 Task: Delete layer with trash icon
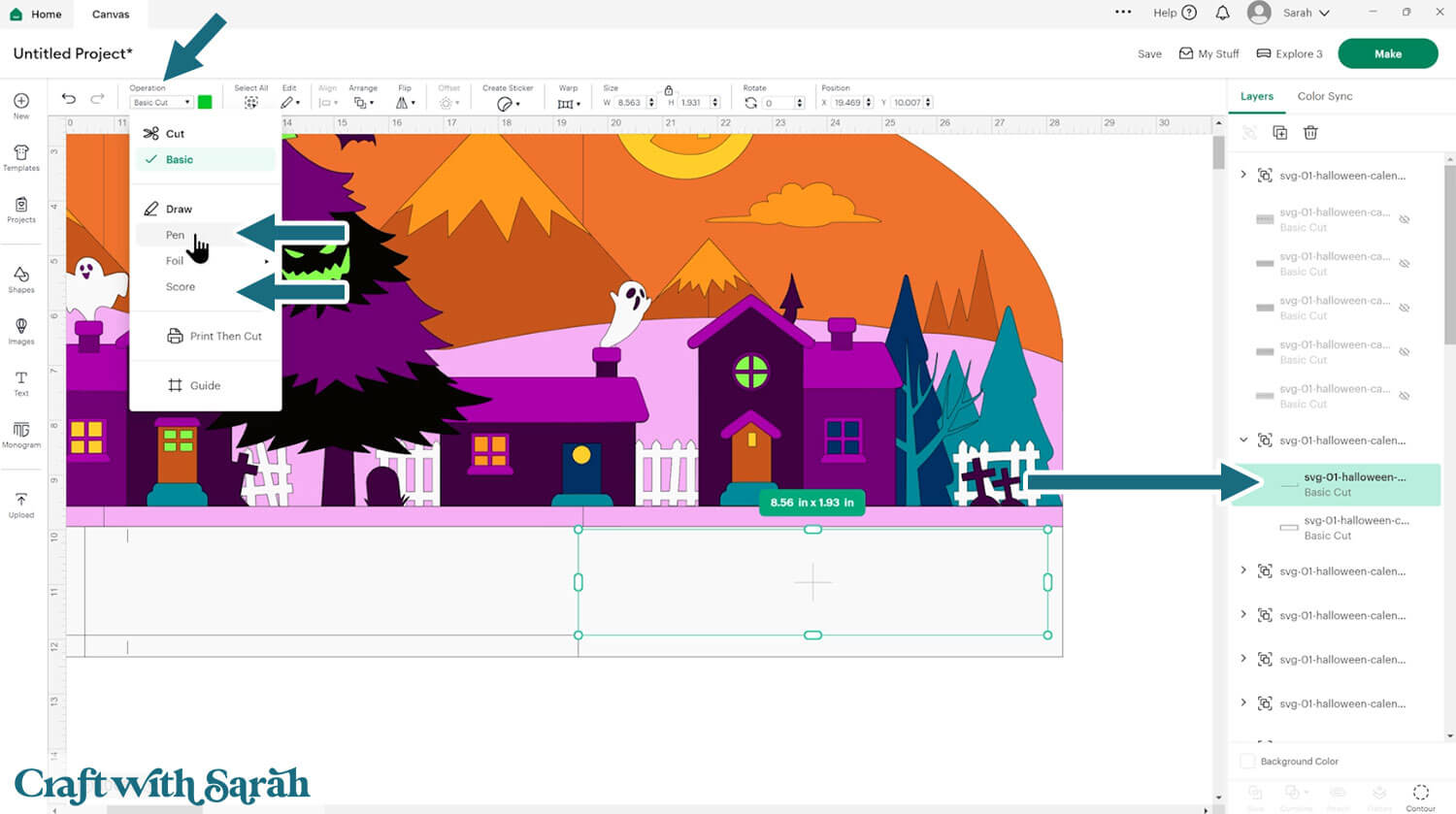click(1310, 133)
